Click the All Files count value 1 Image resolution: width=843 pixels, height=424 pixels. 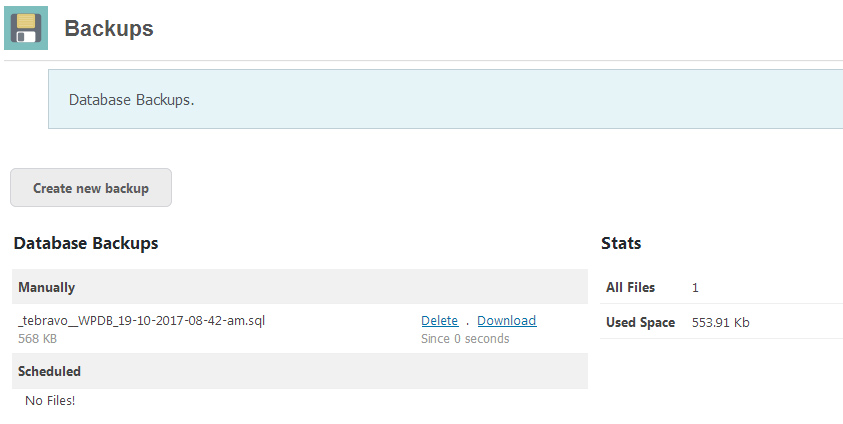pyautogui.click(x=695, y=288)
